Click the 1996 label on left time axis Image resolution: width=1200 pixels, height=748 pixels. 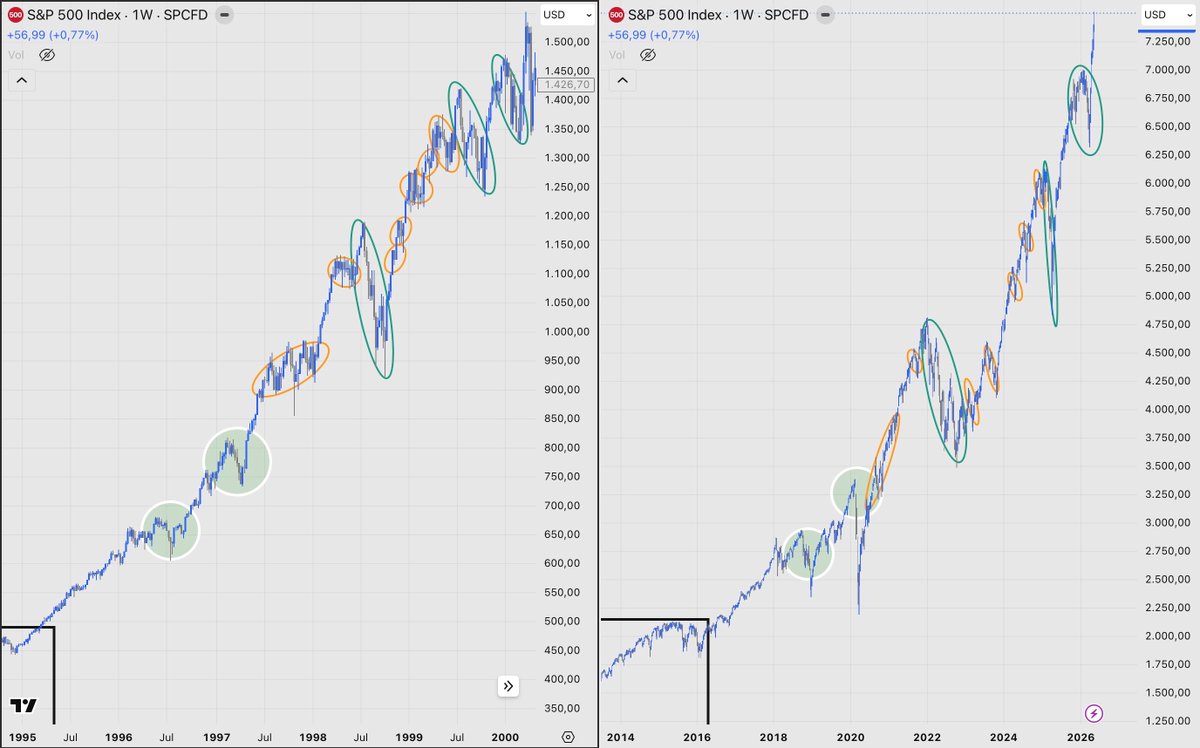point(119,737)
